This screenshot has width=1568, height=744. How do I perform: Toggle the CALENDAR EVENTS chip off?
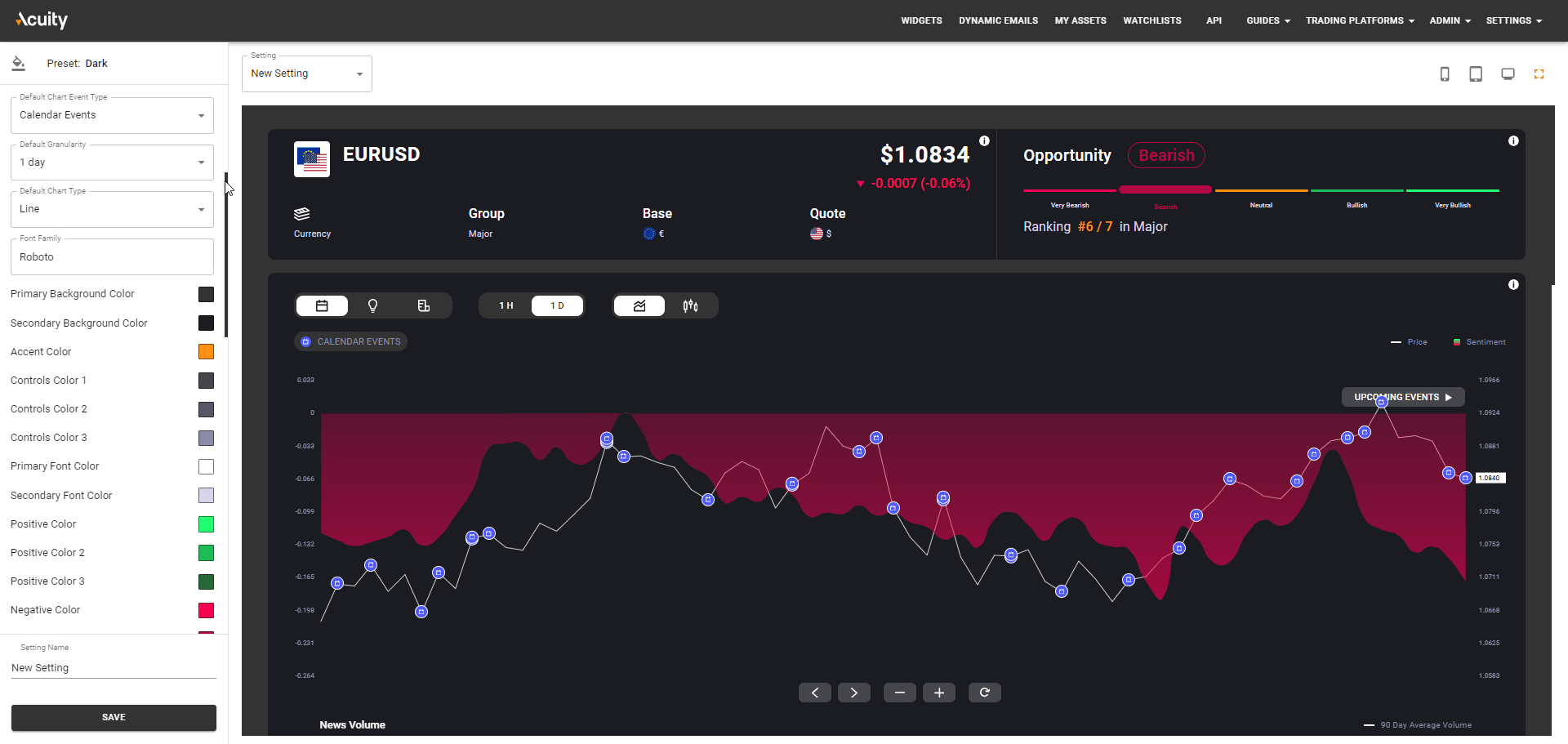coord(350,341)
